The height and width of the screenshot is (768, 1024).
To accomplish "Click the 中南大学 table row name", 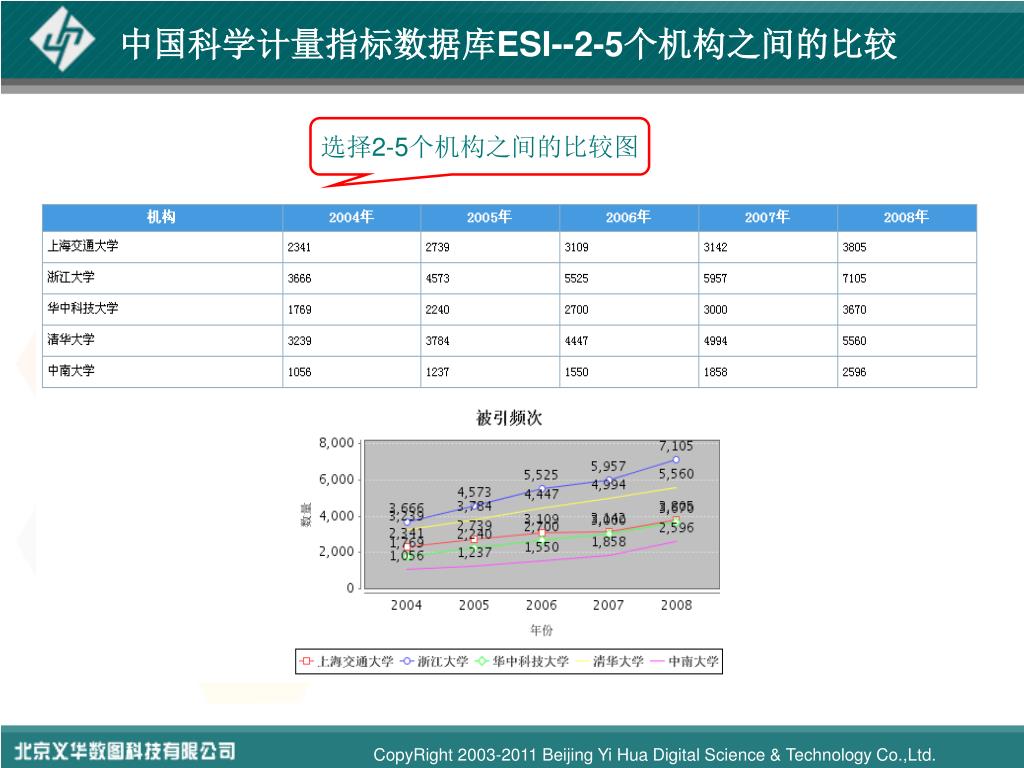I will [71, 371].
